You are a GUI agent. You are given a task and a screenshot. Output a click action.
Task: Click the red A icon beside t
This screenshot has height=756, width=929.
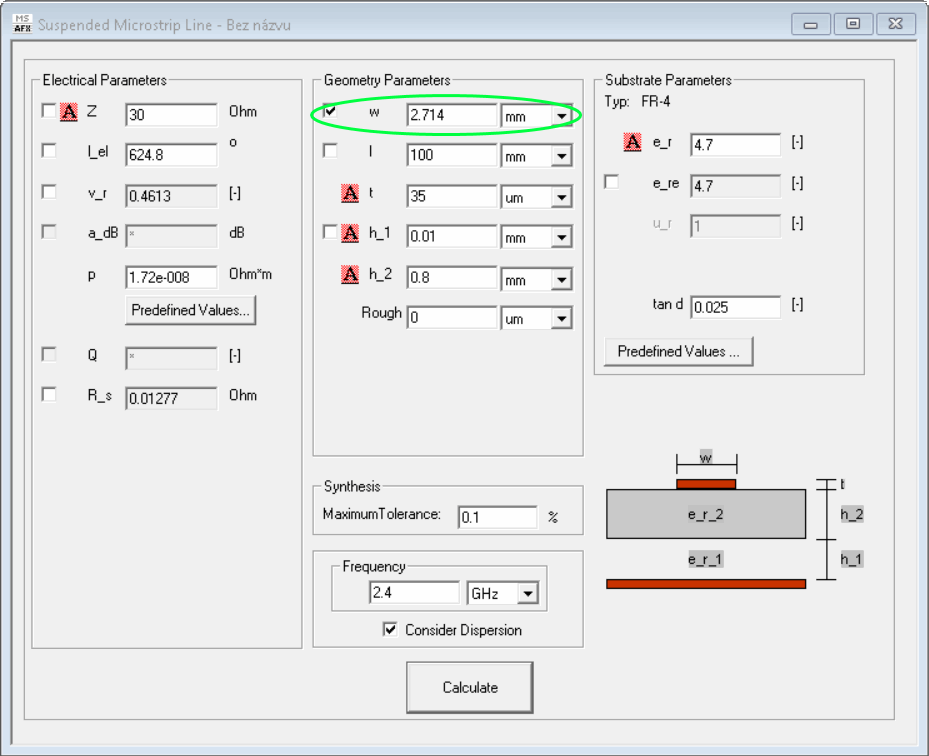(x=350, y=193)
